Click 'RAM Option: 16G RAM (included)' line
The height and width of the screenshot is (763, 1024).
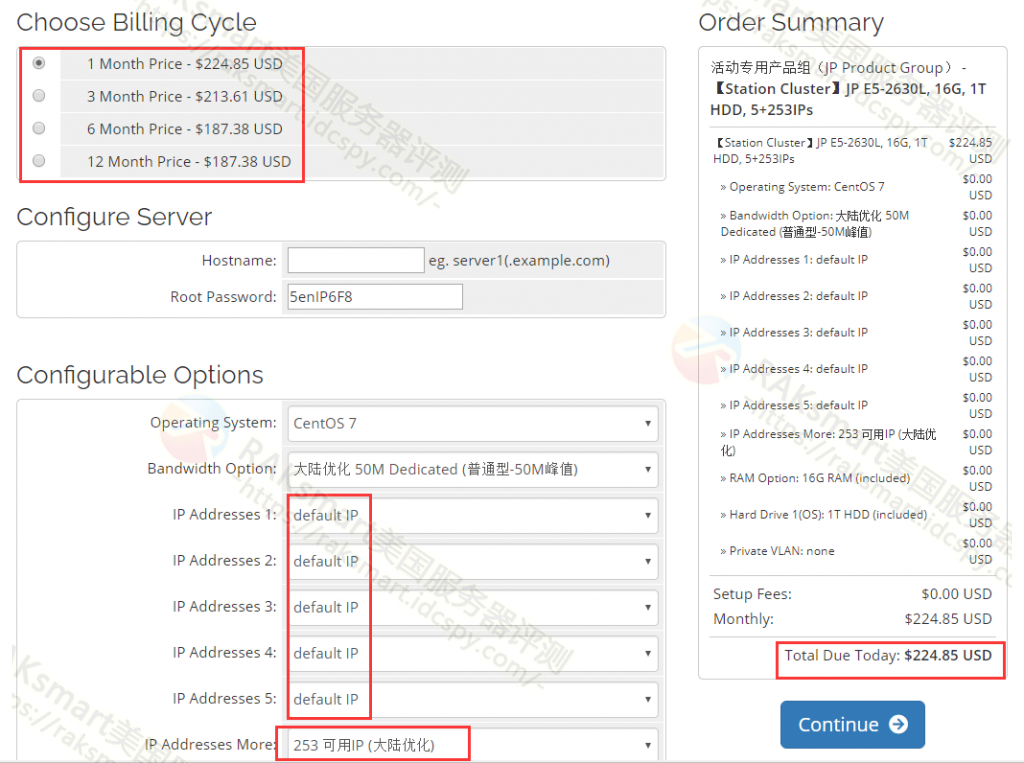coord(815,478)
